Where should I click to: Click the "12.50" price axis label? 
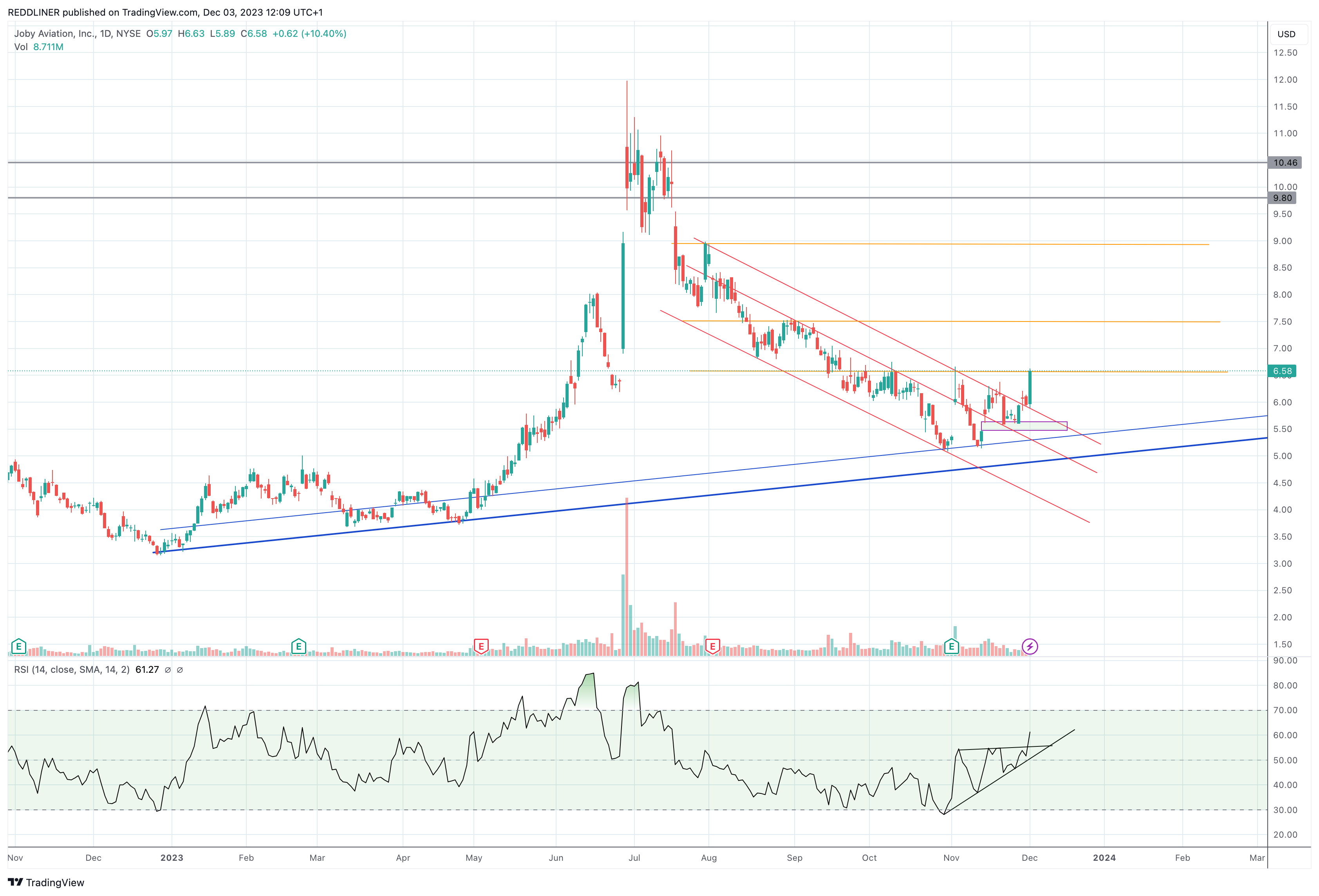[x=1285, y=53]
